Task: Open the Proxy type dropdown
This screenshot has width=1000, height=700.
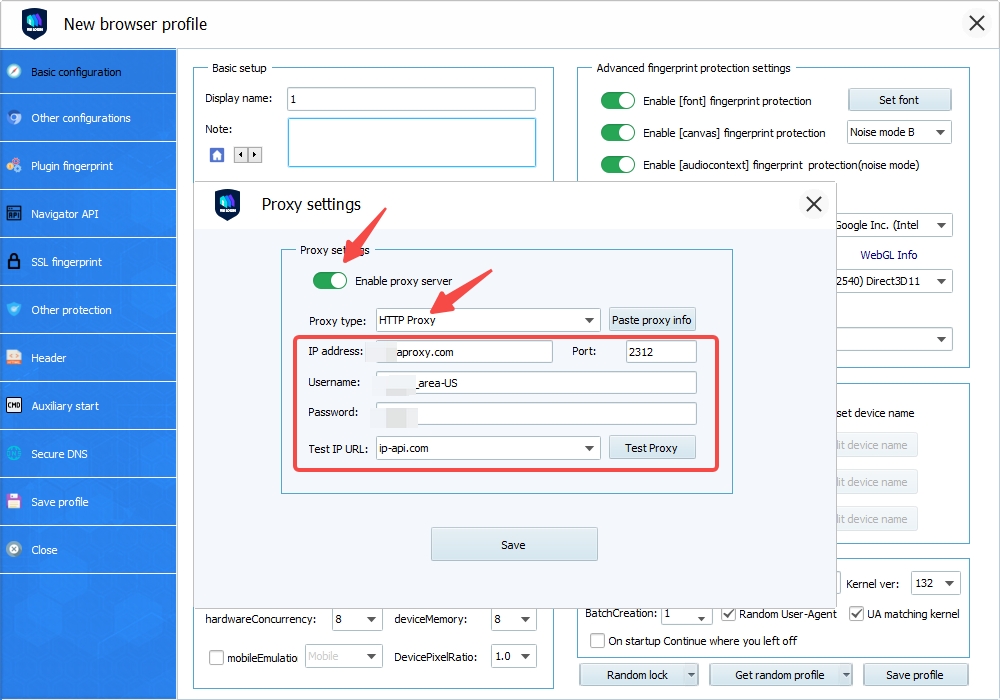Action: tap(488, 321)
